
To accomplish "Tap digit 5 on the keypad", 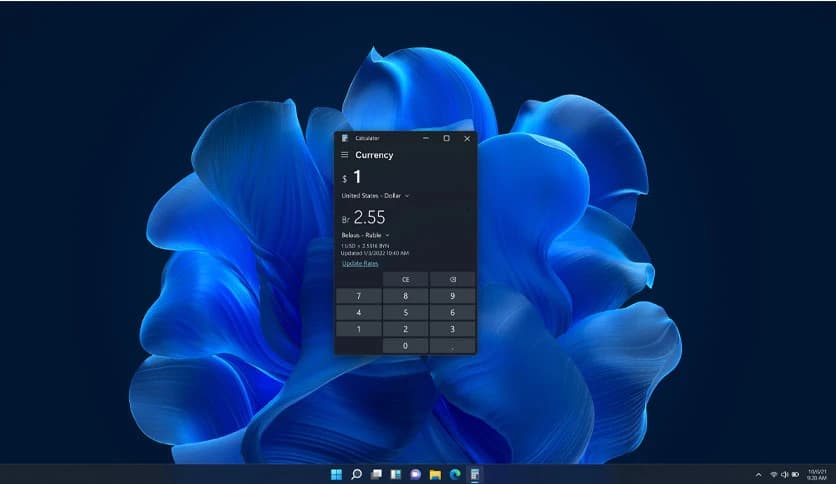I will (x=405, y=312).
